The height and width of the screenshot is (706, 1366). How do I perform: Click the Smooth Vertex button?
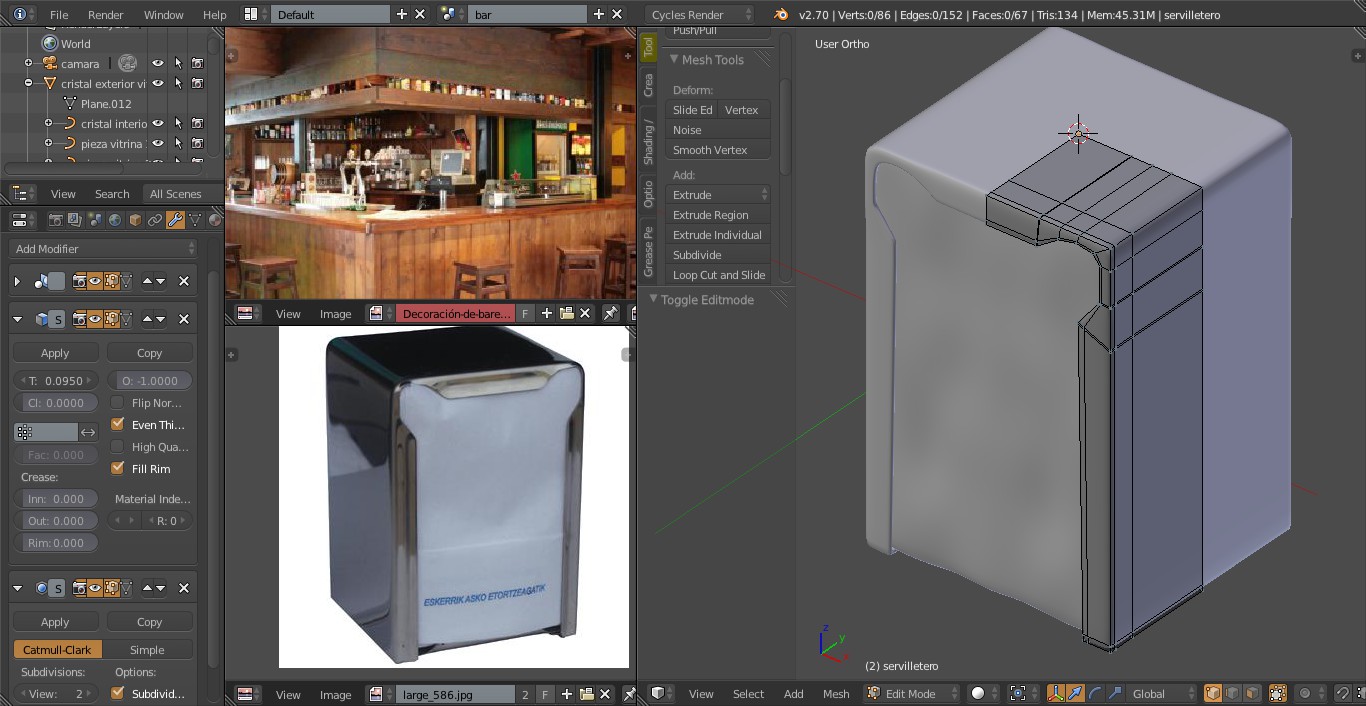(x=719, y=149)
